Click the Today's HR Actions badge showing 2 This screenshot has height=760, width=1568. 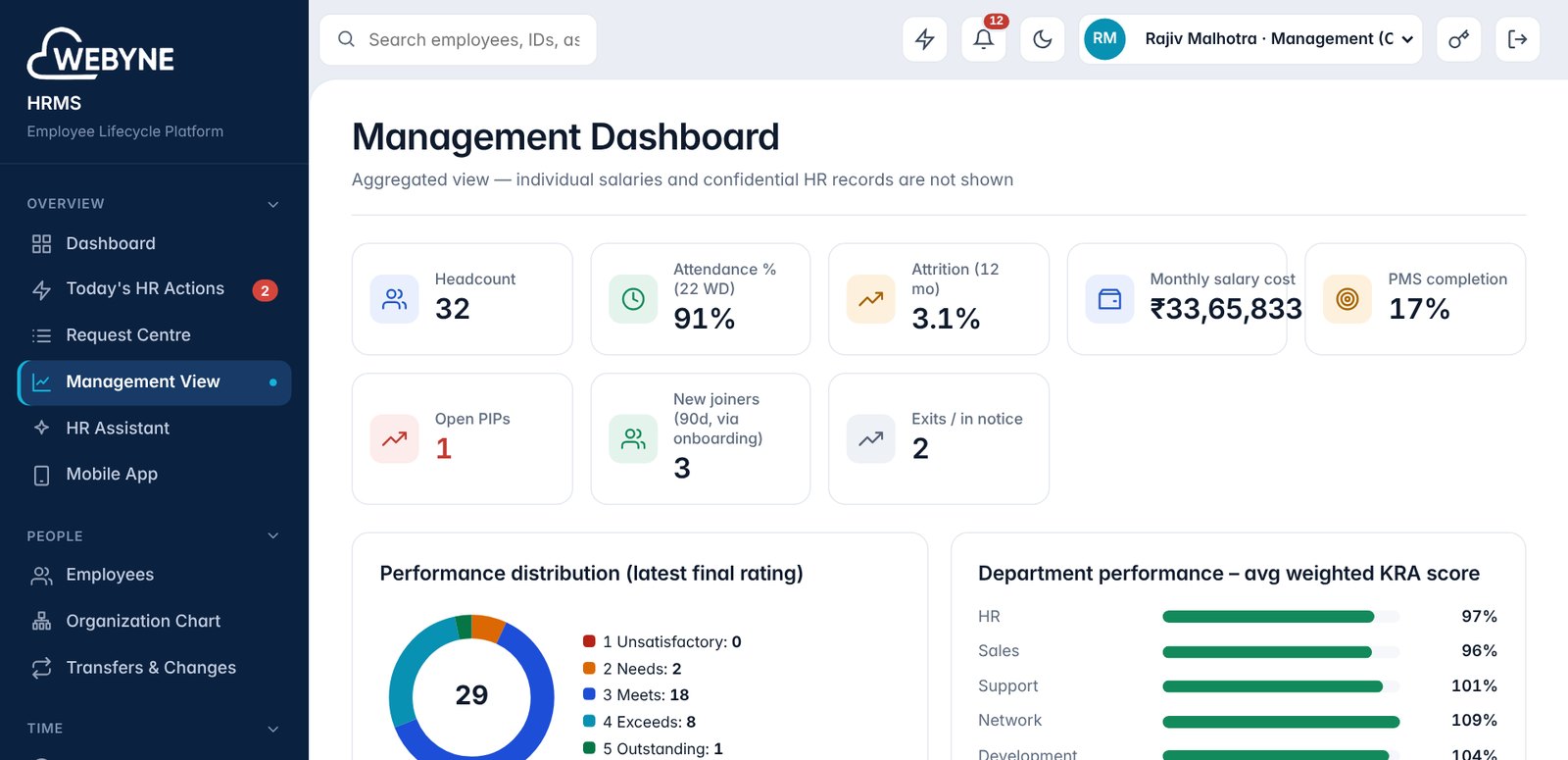coord(265,290)
